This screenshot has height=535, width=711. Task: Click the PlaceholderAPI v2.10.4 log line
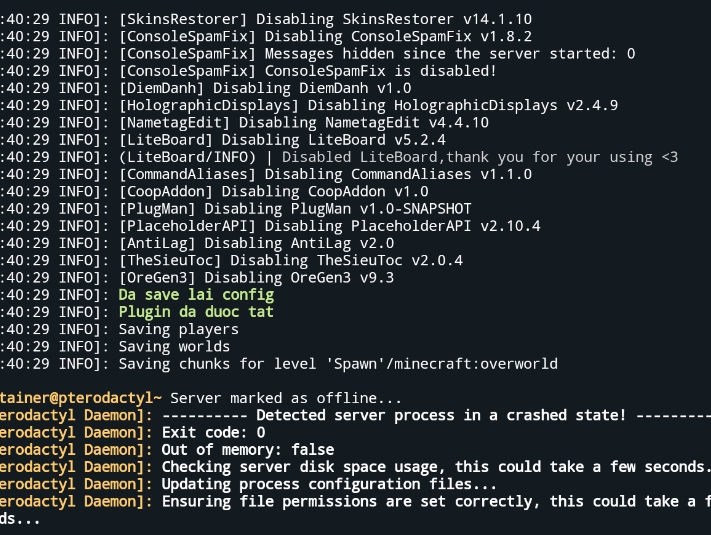click(329, 226)
